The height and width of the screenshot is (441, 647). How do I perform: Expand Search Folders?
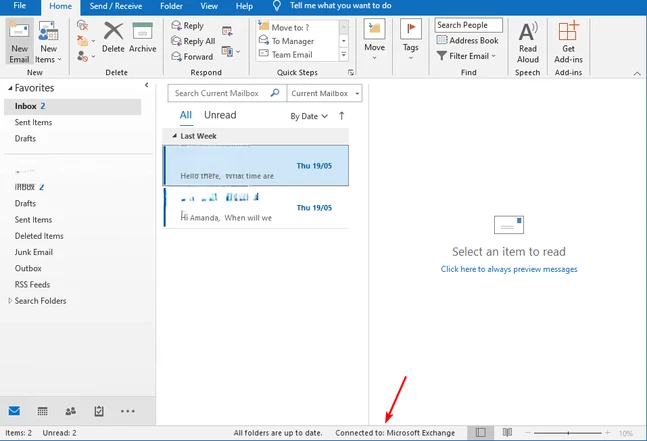click(x=10, y=301)
